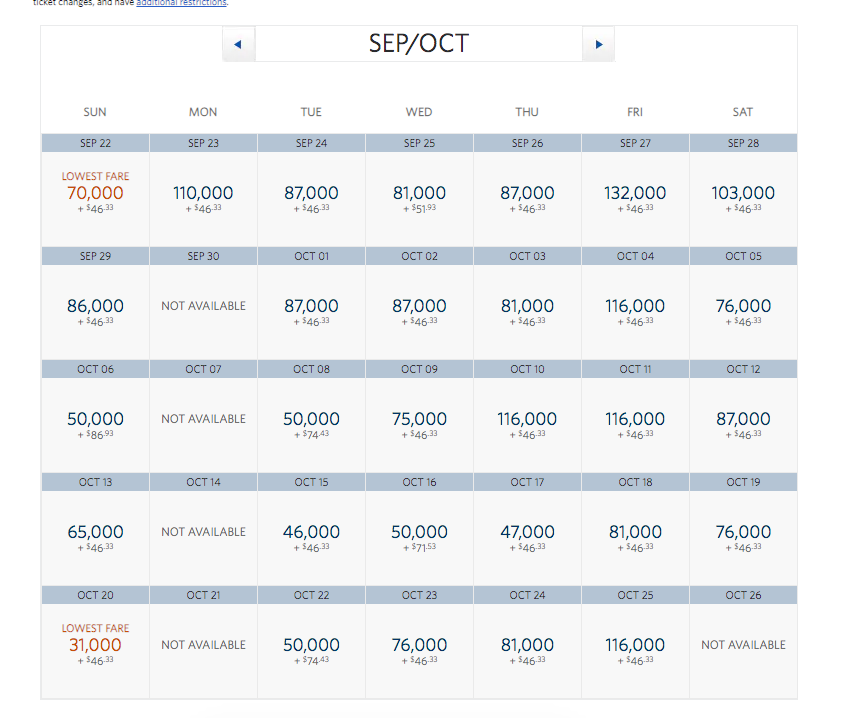This screenshot has width=849, height=718.
Task: Pick Sep 25 fare with $51.93 fee
Action: 419,193
